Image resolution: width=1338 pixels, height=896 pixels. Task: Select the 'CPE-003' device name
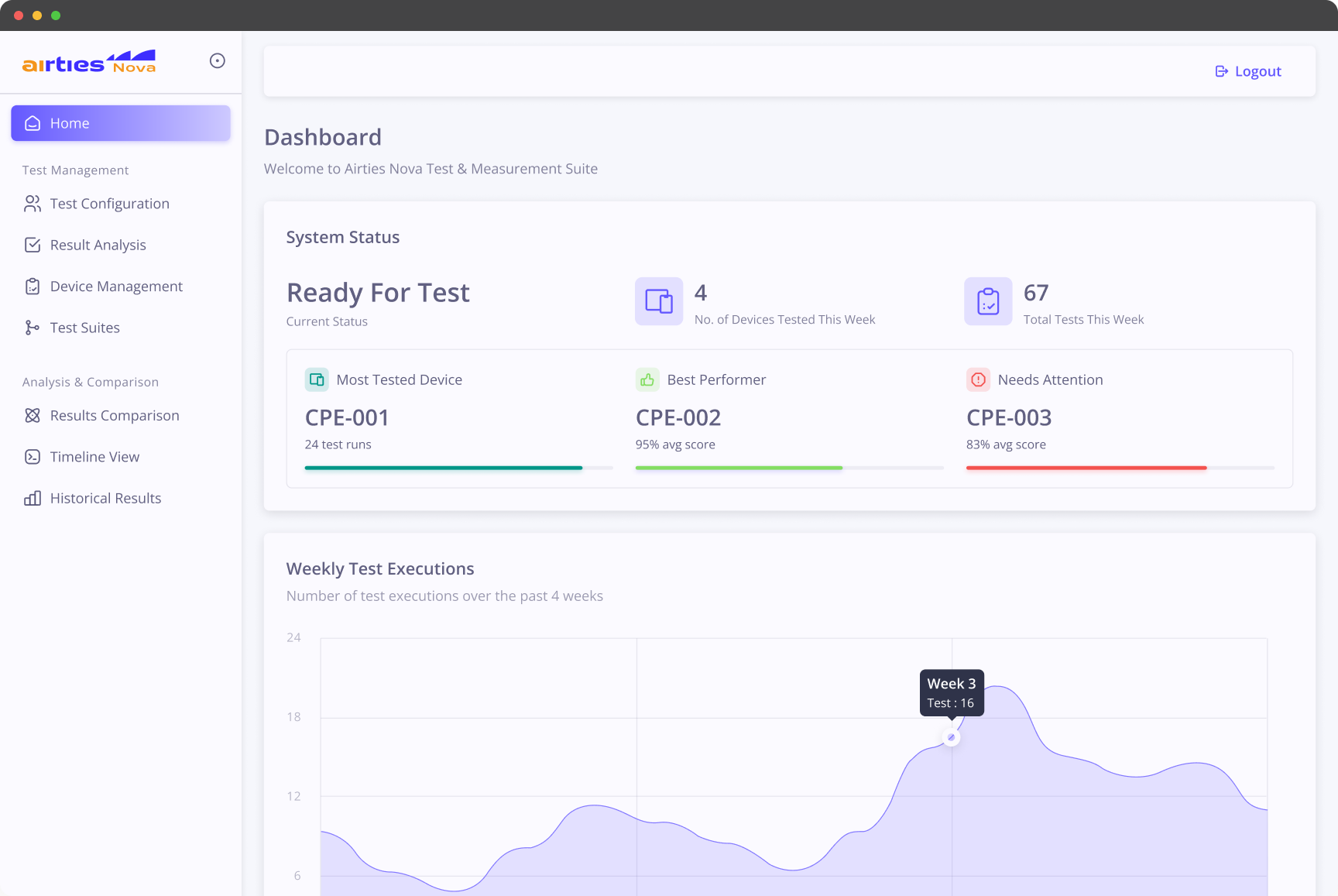click(x=1009, y=417)
